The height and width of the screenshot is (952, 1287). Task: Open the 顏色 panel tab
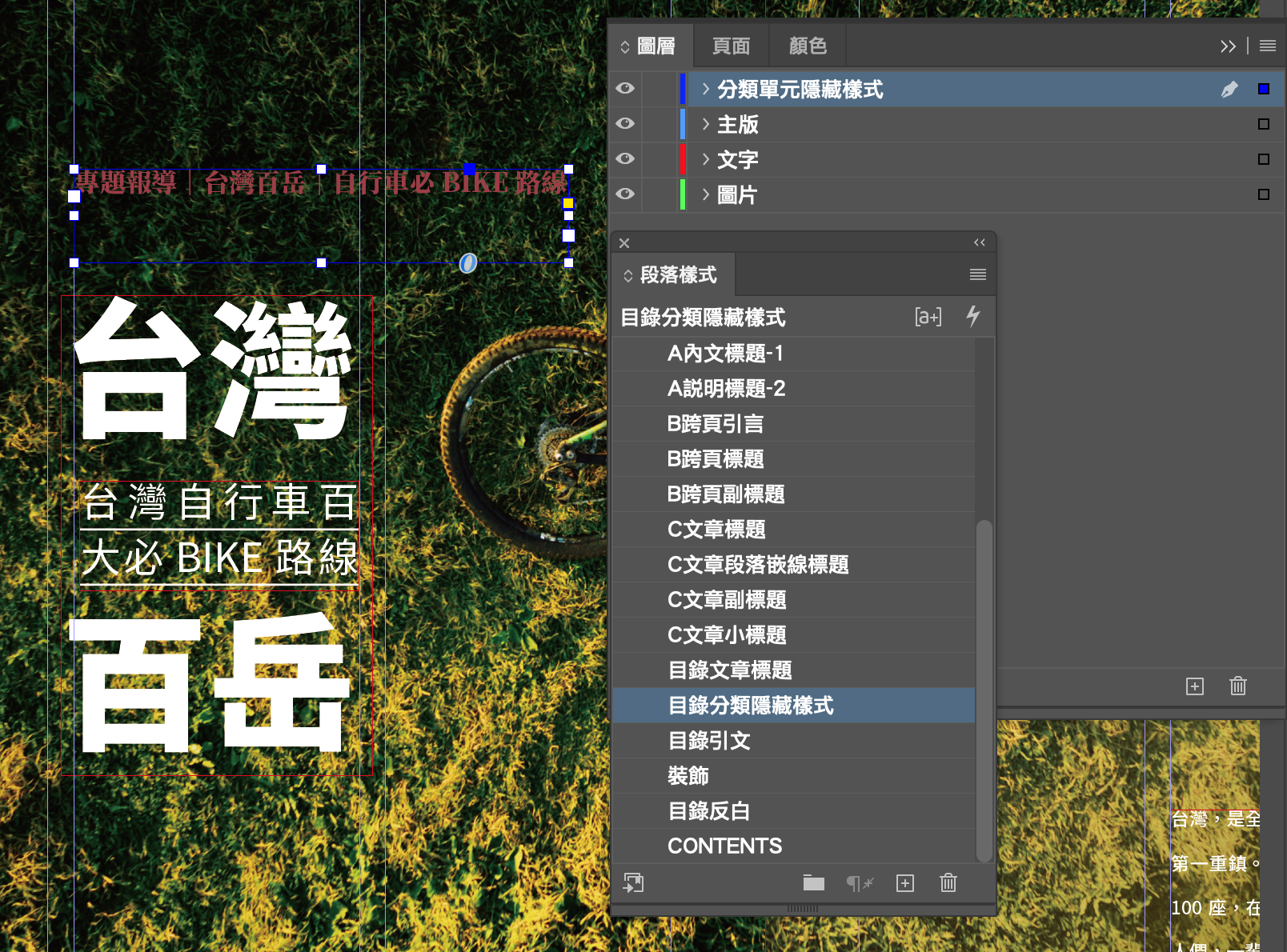(x=807, y=46)
